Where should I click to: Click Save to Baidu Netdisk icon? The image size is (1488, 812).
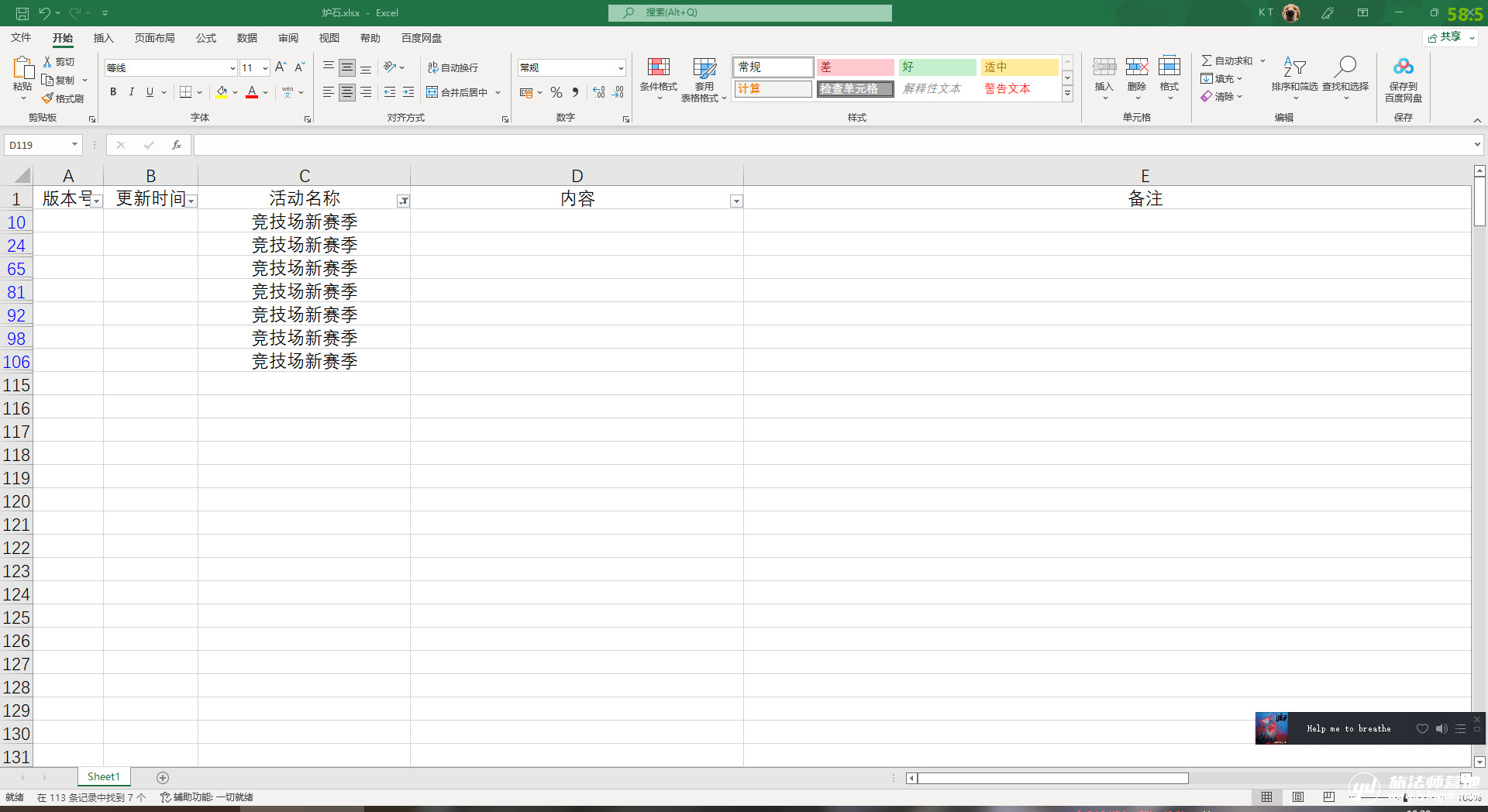point(1403,68)
